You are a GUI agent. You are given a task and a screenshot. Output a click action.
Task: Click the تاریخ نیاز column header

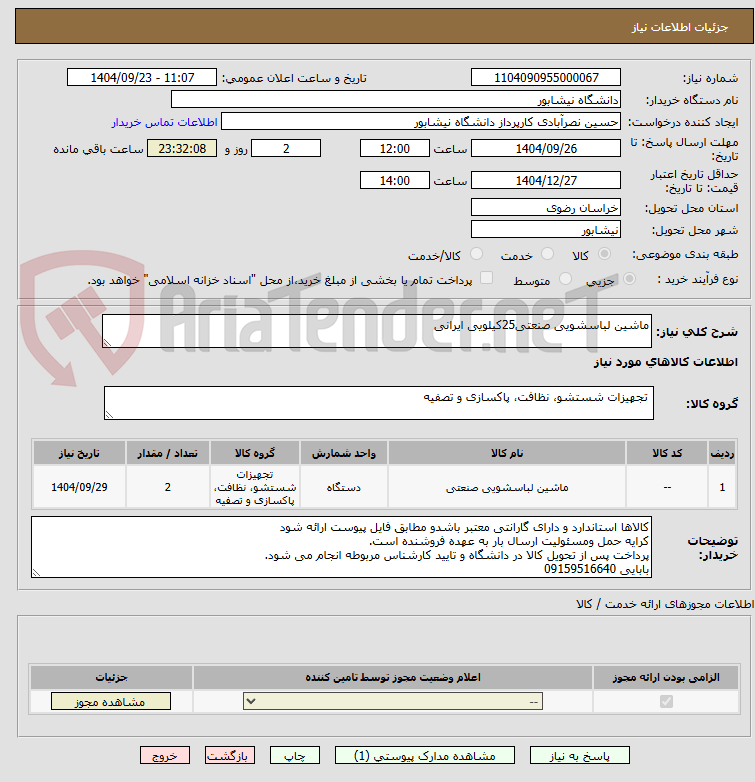[79, 453]
